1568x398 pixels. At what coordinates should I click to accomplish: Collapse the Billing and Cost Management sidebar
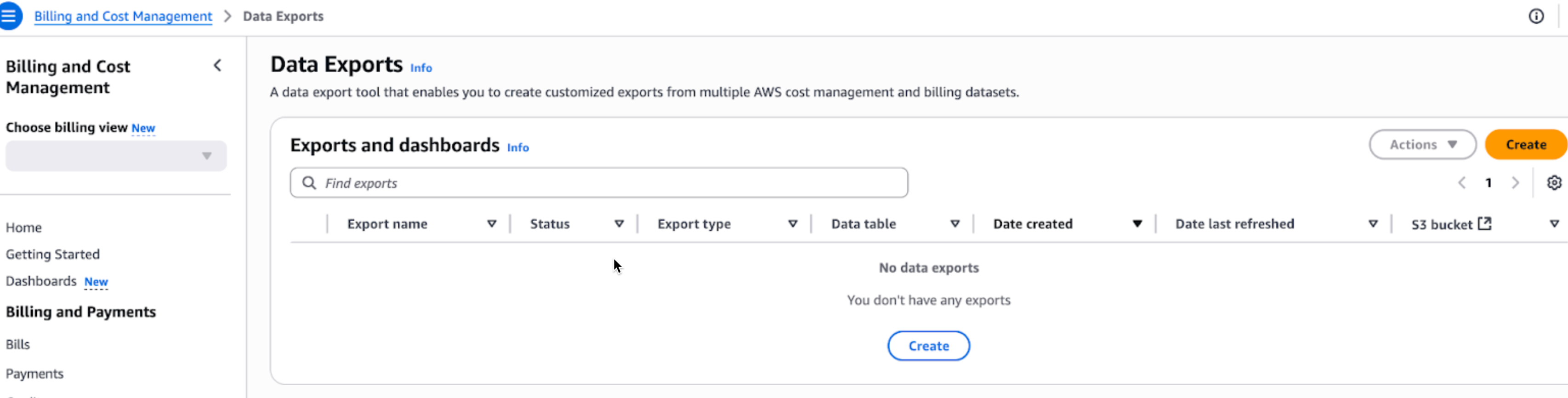pyautogui.click(x=217, y=66)
